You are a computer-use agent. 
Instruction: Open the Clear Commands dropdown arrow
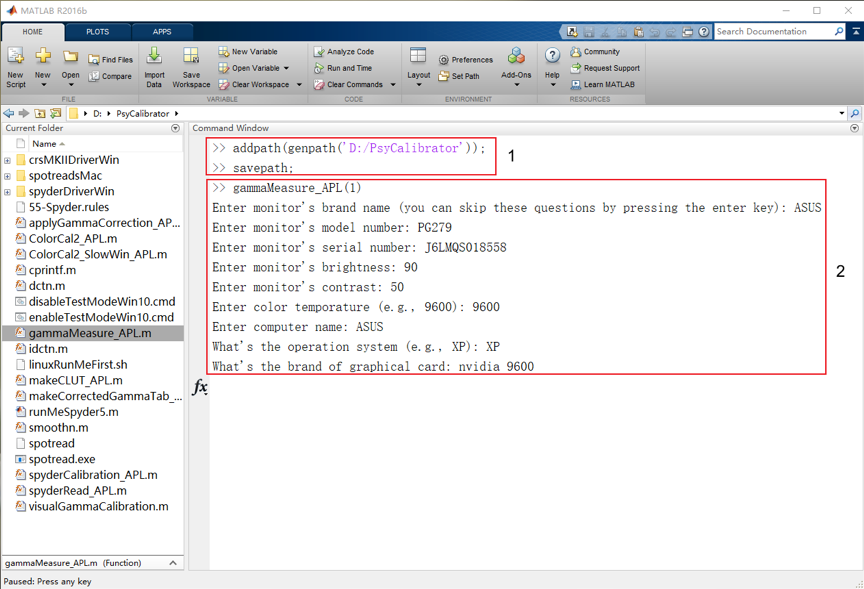click(393, 85)
